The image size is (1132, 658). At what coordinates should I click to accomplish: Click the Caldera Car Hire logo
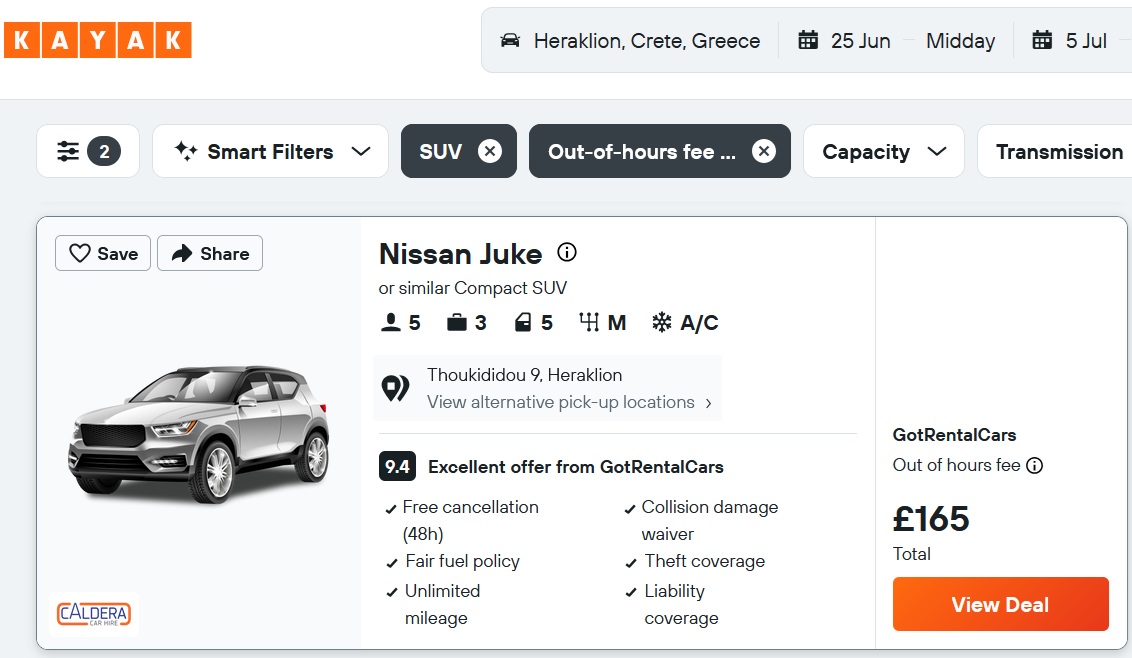pos(94,614)
